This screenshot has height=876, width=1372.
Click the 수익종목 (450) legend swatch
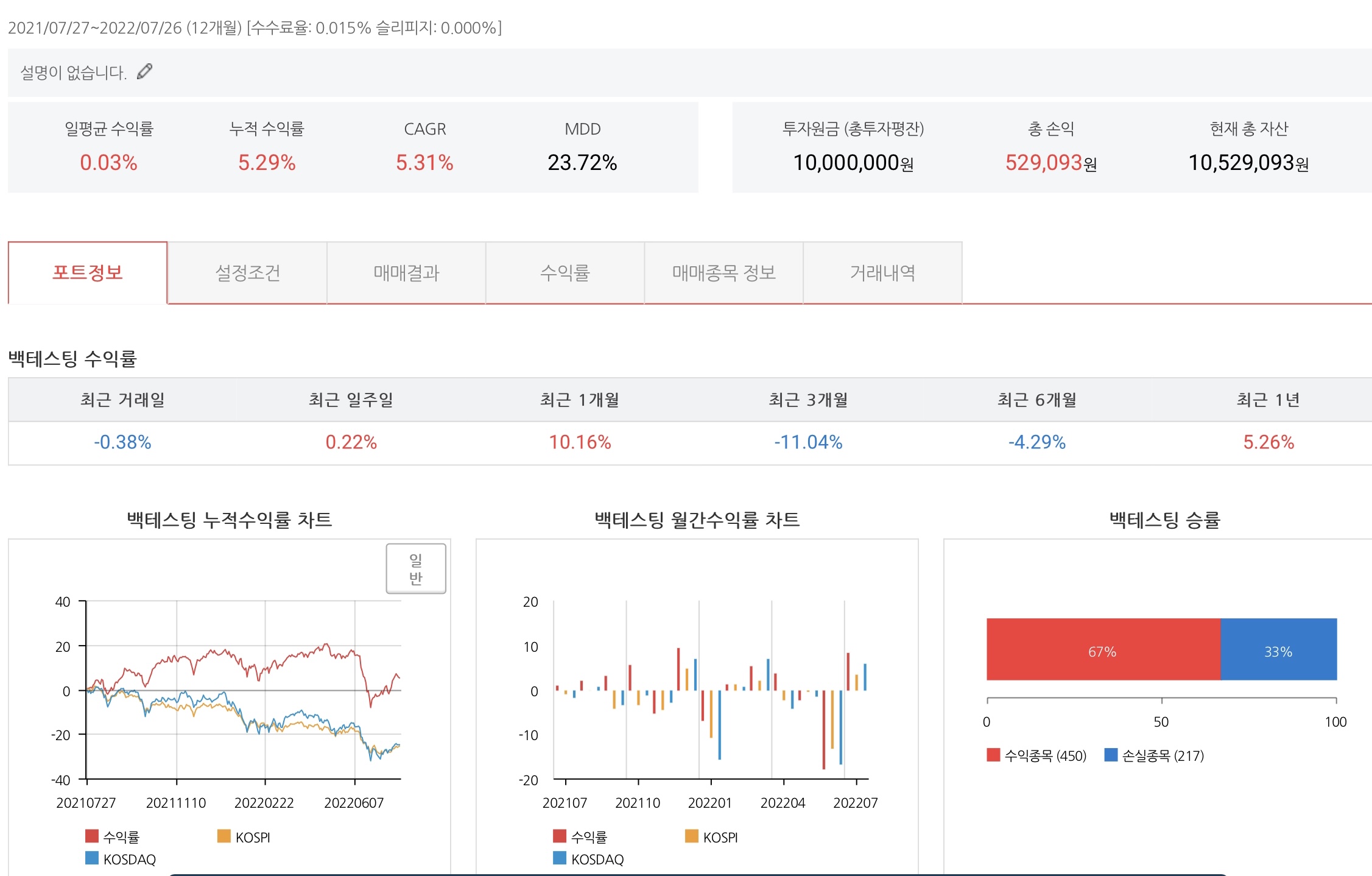tap(993, 755)
